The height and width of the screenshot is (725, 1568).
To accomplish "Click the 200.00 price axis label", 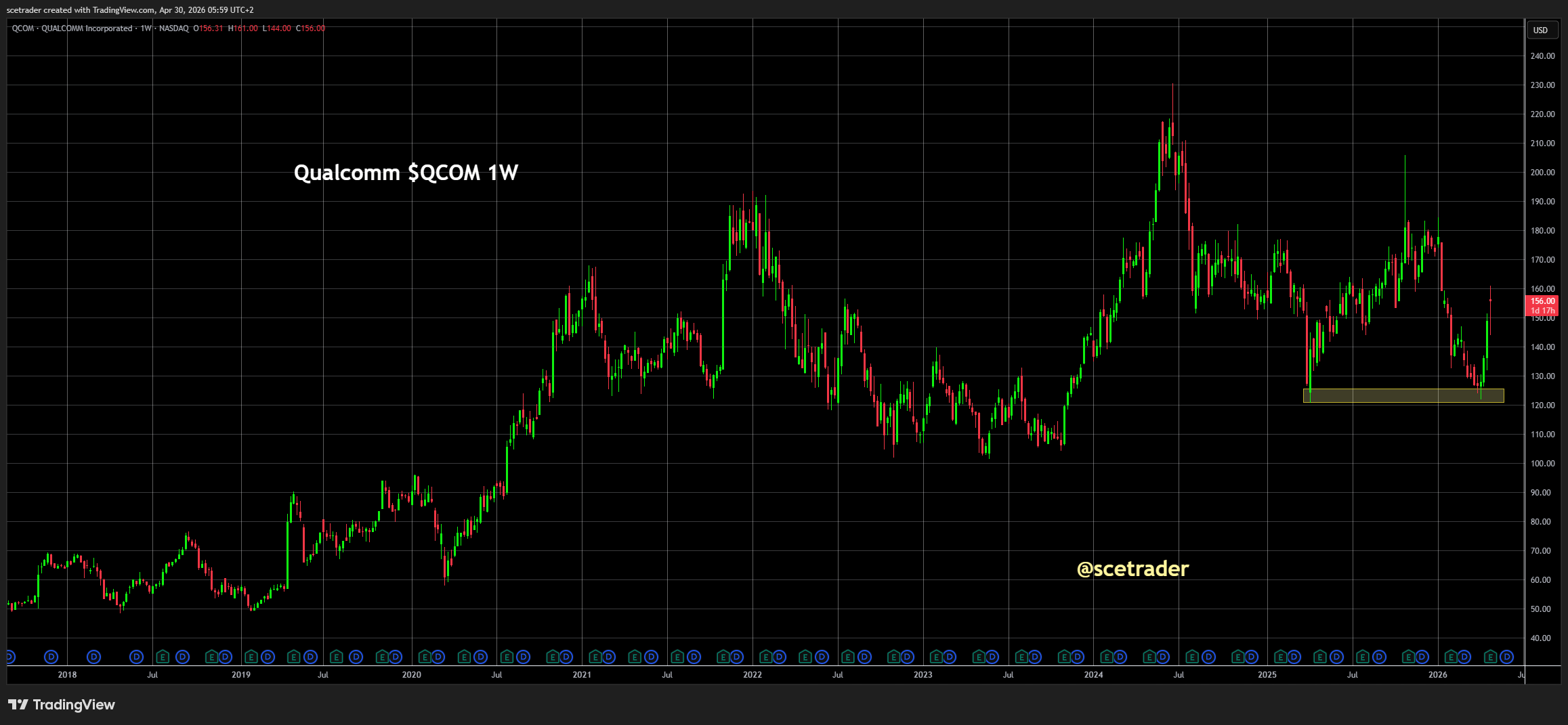I will (1543, 173).
